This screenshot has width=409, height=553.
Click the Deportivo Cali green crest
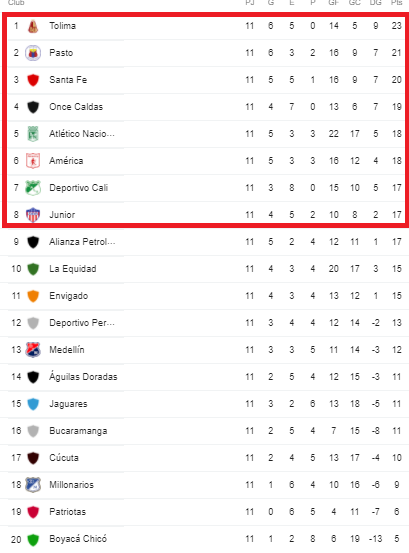pyautogui.click(x=33, y=188)
